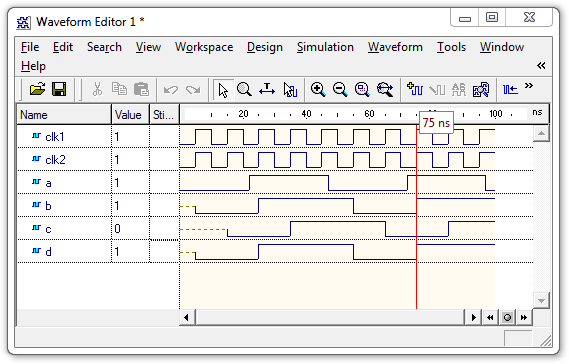The width and height of the screenshot is (569, 364).
Task: Click the vertical scrollbar up arrow
Action: click(x=541, y=133)
